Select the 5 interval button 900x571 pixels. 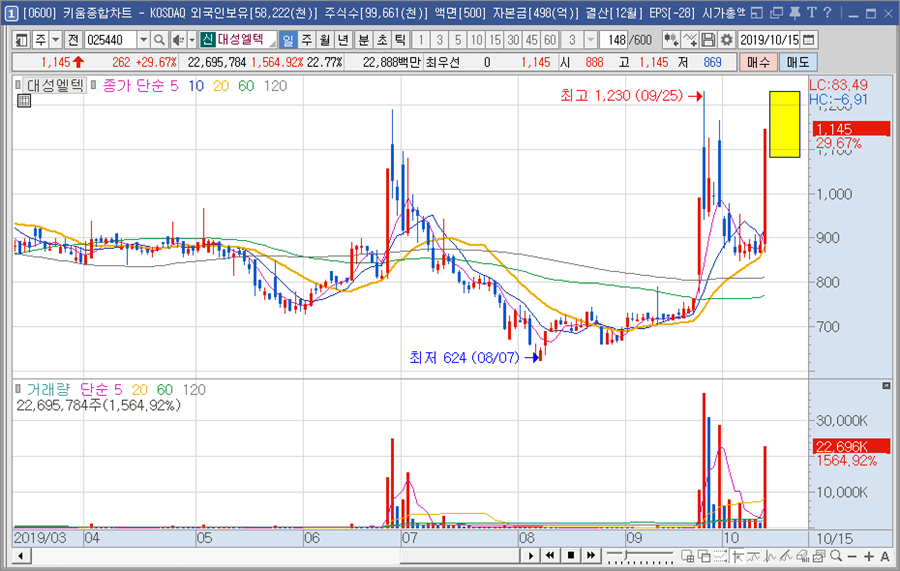tap(458, 40)
